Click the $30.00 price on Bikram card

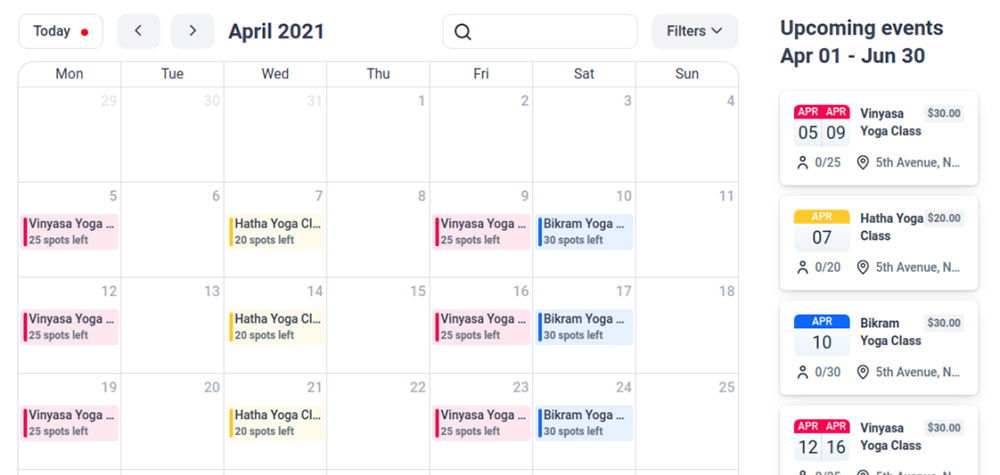point(944,323)
